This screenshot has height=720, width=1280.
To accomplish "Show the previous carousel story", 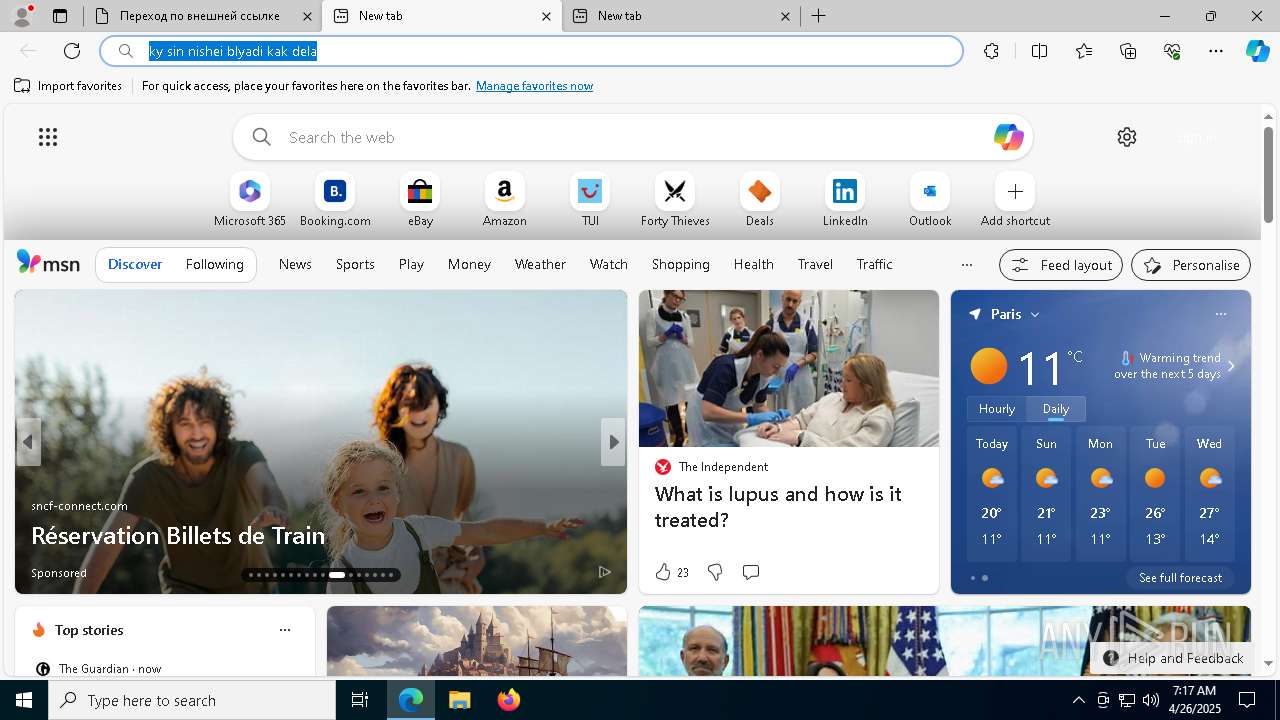I will (28, 442).
